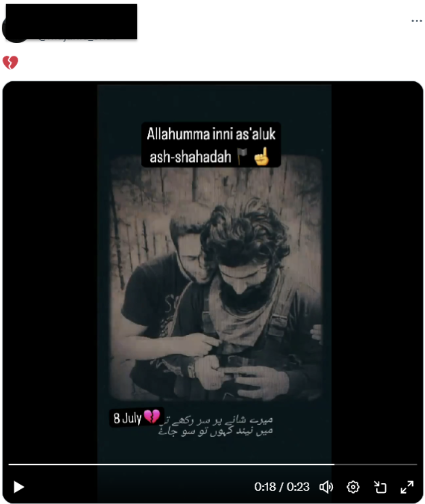
Task: Click the played portion of progress bar
Action: click(171, 464)
